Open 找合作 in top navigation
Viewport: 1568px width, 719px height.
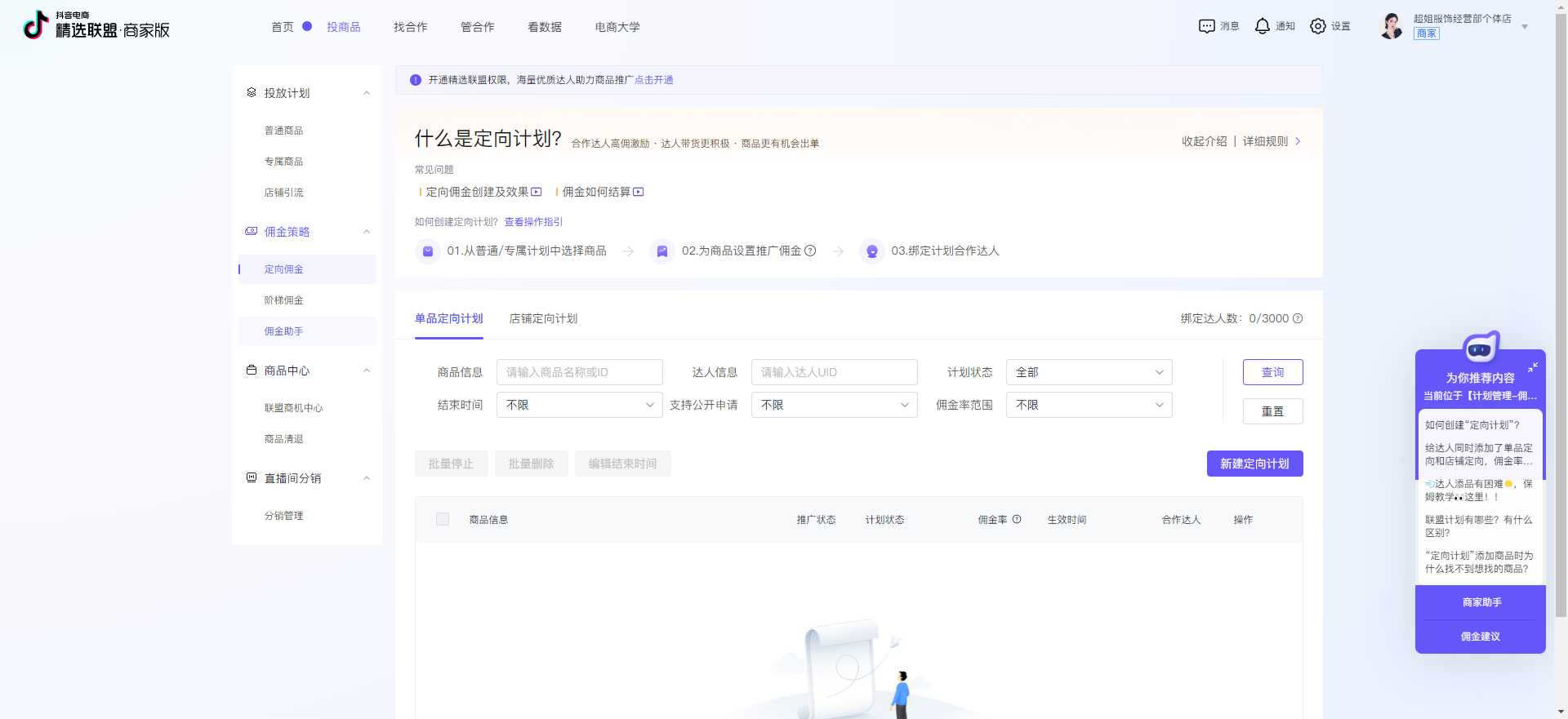(x=411, y=27)
